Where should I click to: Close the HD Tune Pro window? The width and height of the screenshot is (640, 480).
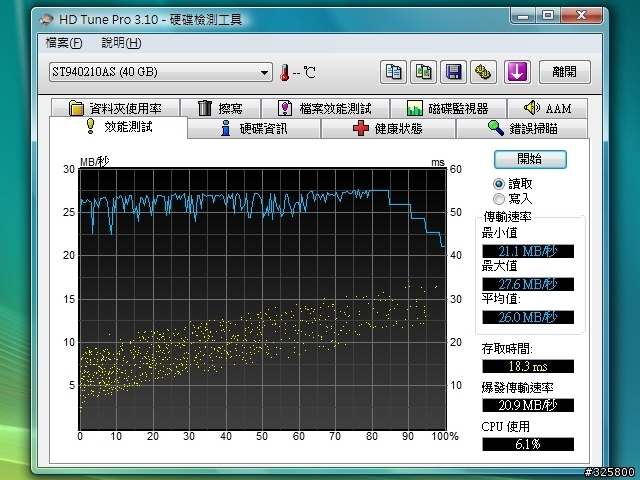(x=581, y=16)
